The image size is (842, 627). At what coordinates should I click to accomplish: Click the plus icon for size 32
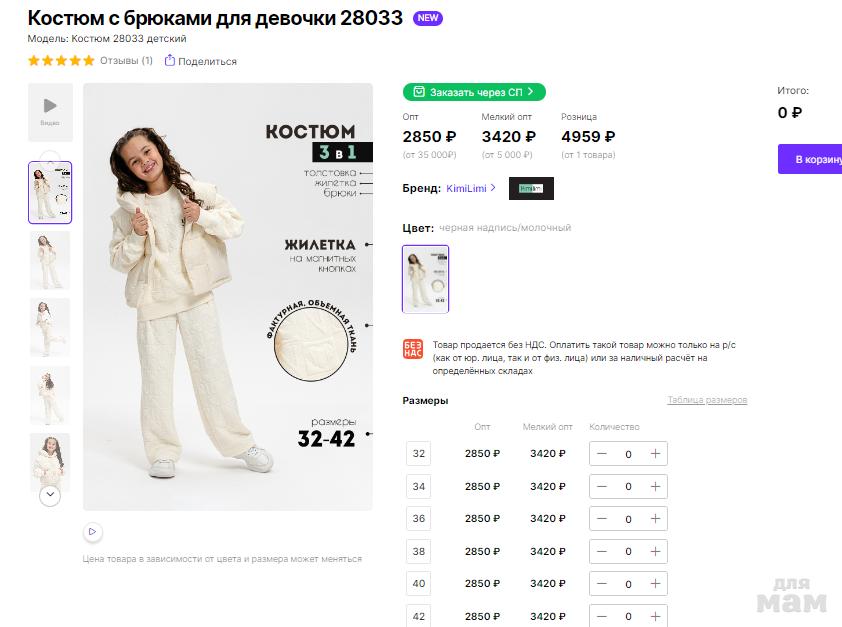coord(655,454)
